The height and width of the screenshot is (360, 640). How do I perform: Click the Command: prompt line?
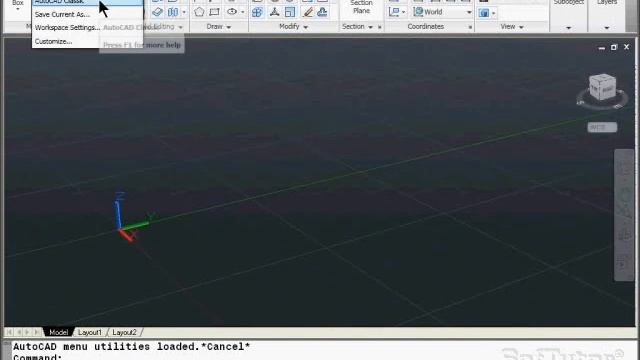coord(37,357)
